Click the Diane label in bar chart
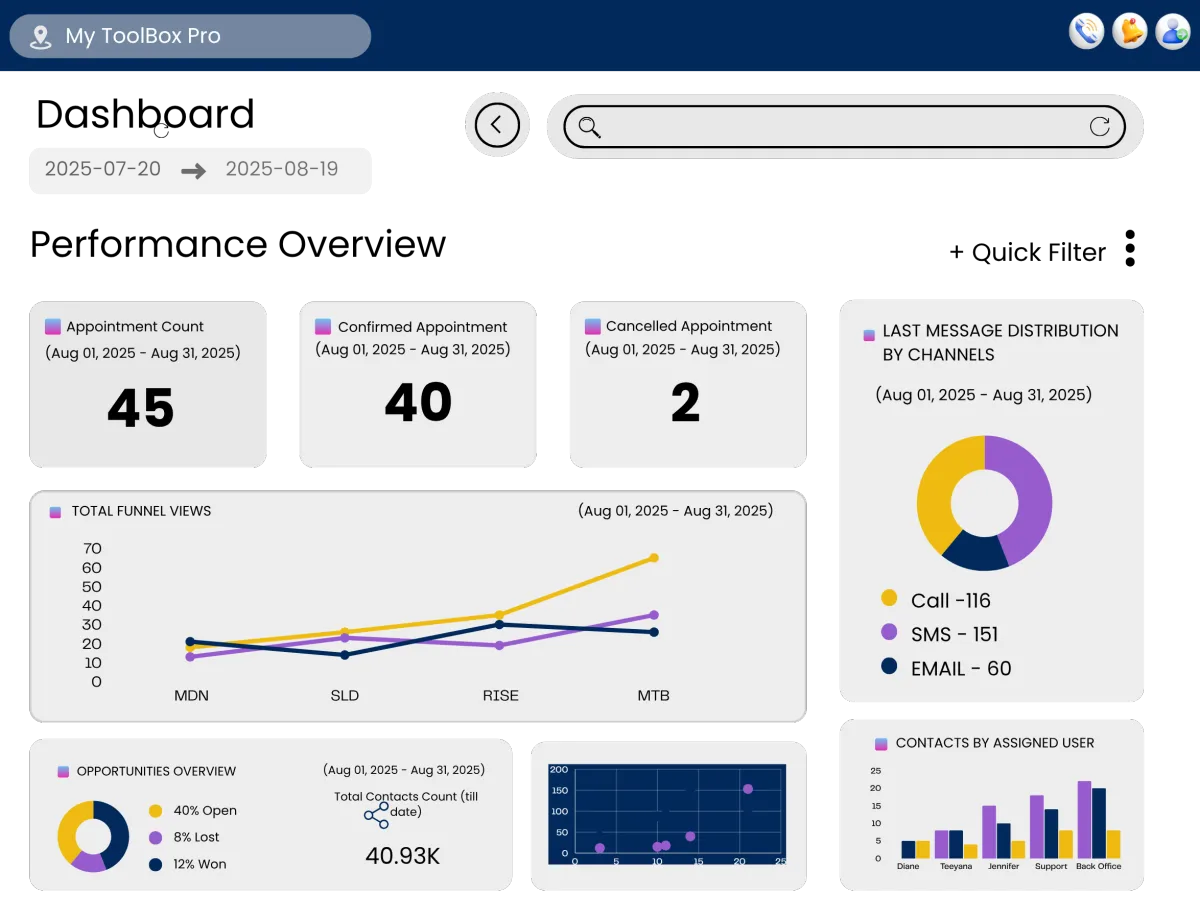The image size is (1200, 919). point(908,866)
